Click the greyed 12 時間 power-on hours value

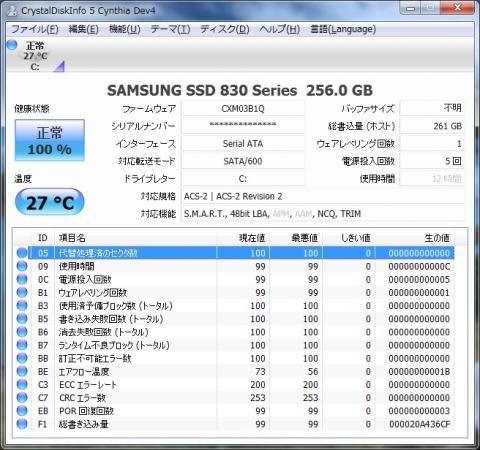point(432,179)
